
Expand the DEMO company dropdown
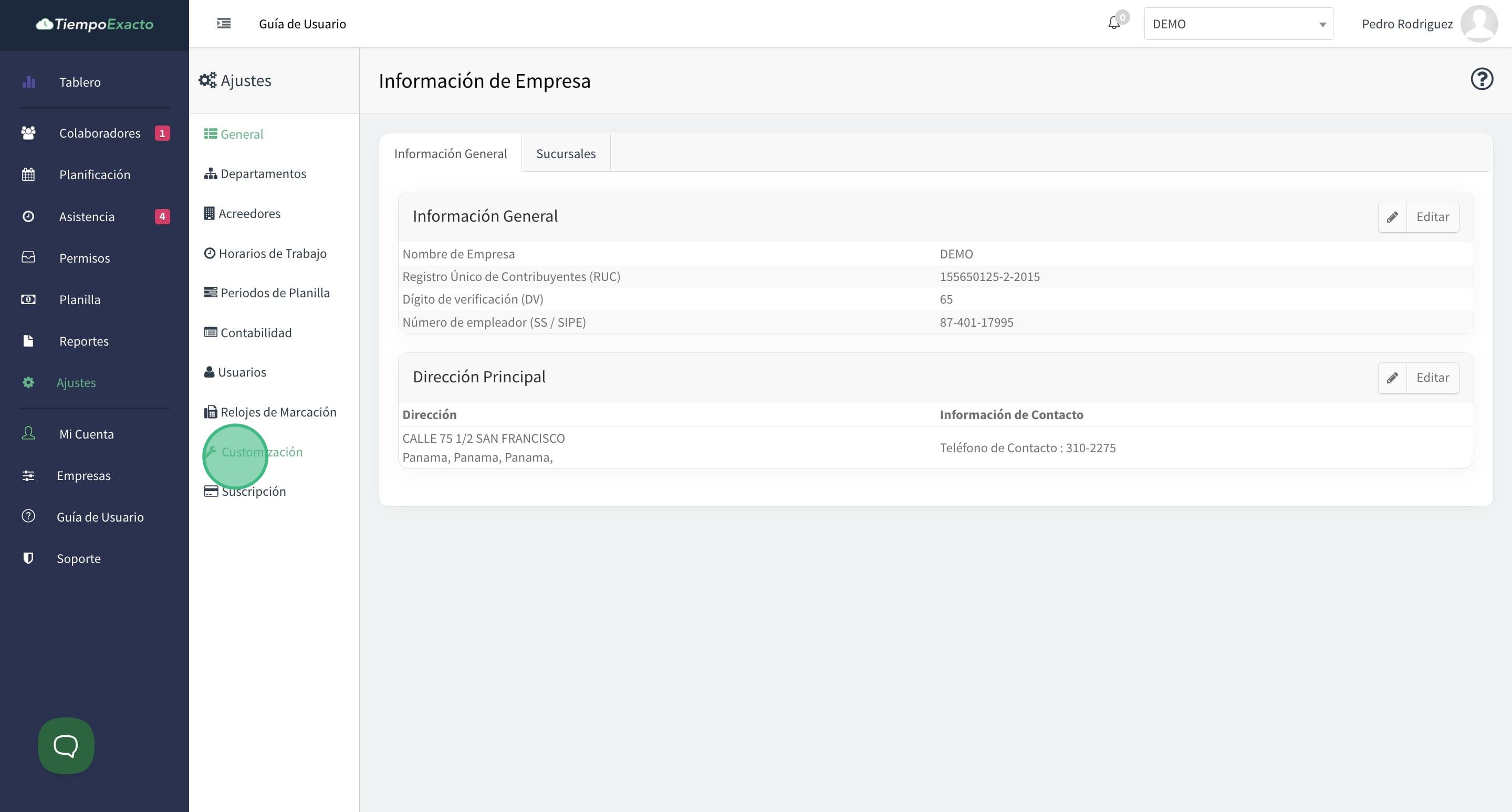point(1238,24)
